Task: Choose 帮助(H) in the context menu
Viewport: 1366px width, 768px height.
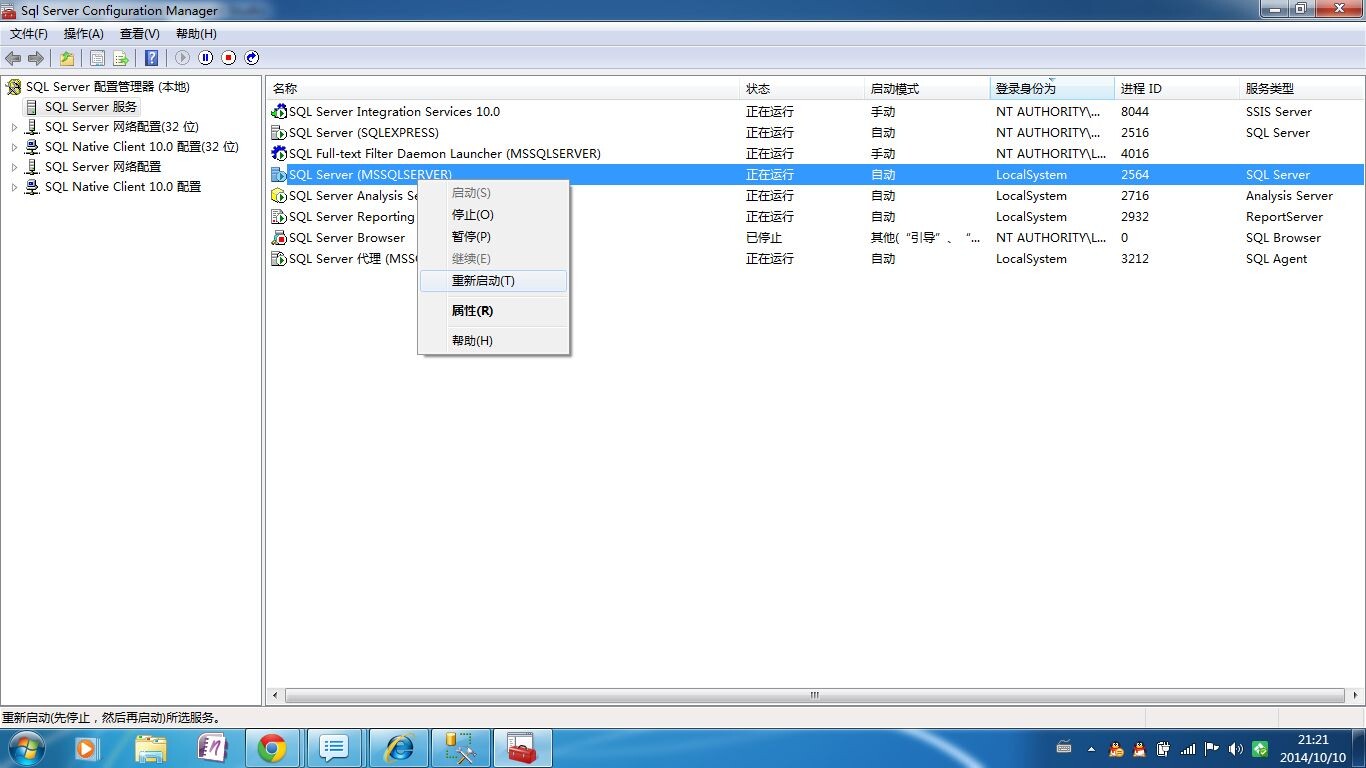Action: pyautogui.click(x=493, y=341)
